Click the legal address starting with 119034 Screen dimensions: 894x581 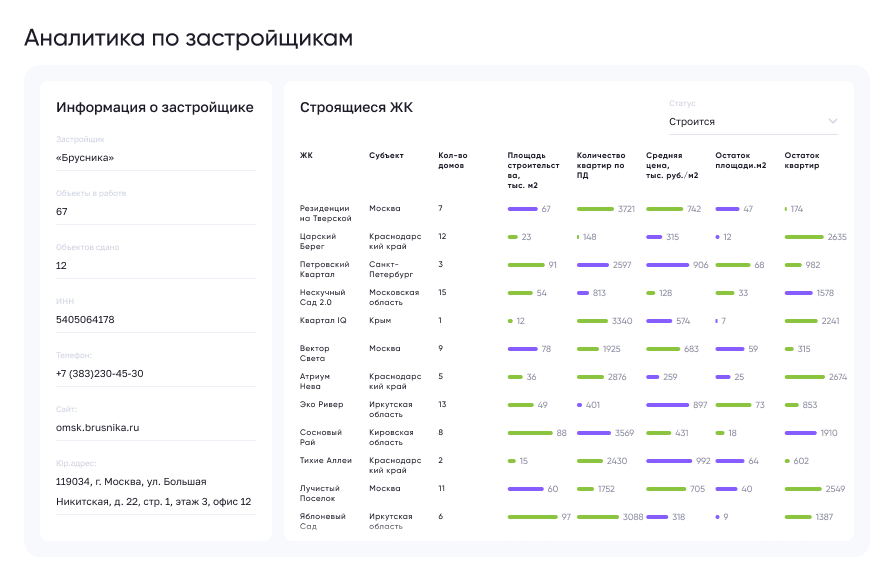(153, 491)
